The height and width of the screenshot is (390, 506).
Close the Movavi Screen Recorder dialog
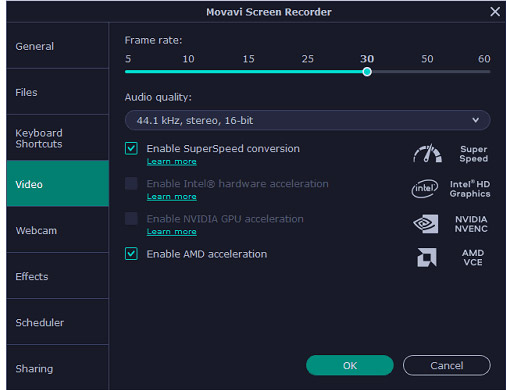pyautogui.click(x=495, y=12)
